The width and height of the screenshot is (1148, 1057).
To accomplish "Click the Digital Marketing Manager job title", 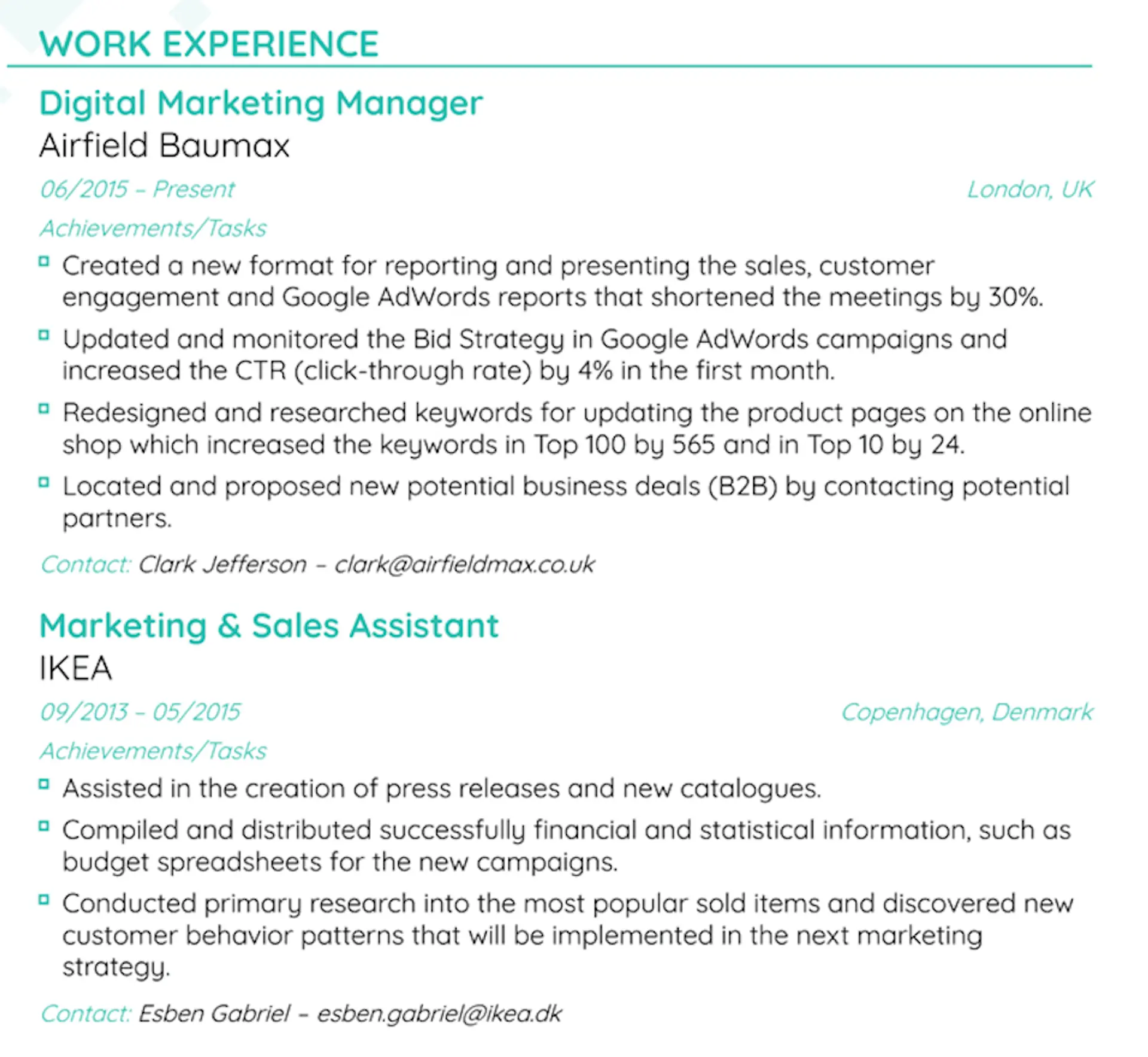I will pos(261,103).
